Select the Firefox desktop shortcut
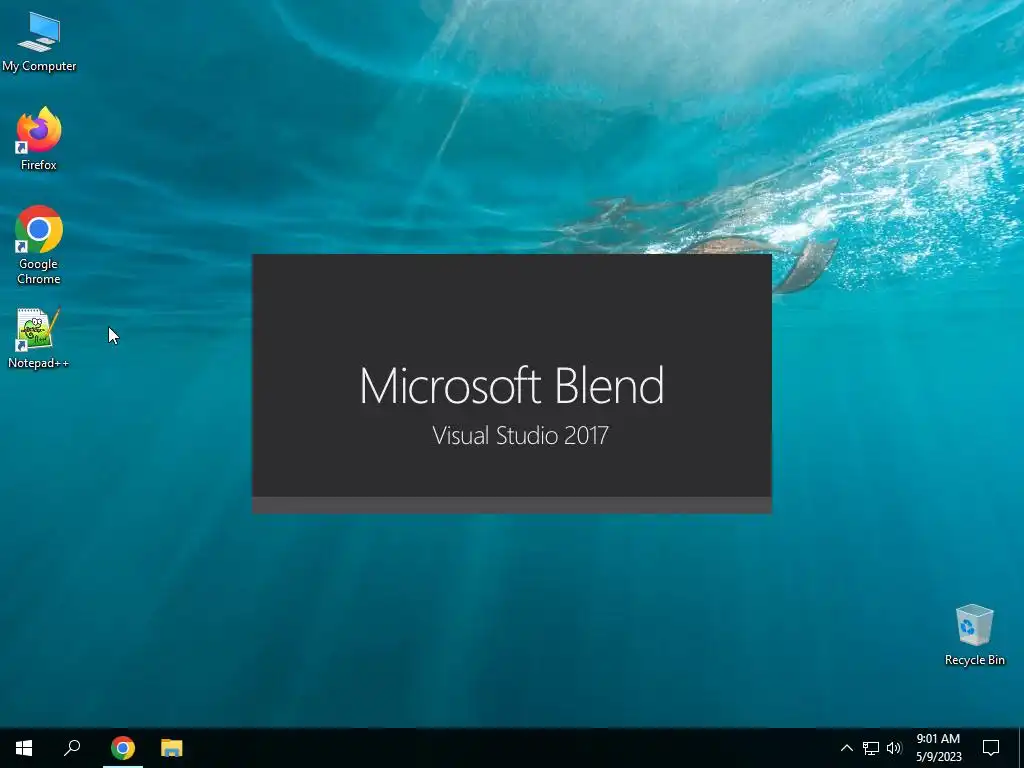This screenshot has height=768, width=1024. [39, 138]
